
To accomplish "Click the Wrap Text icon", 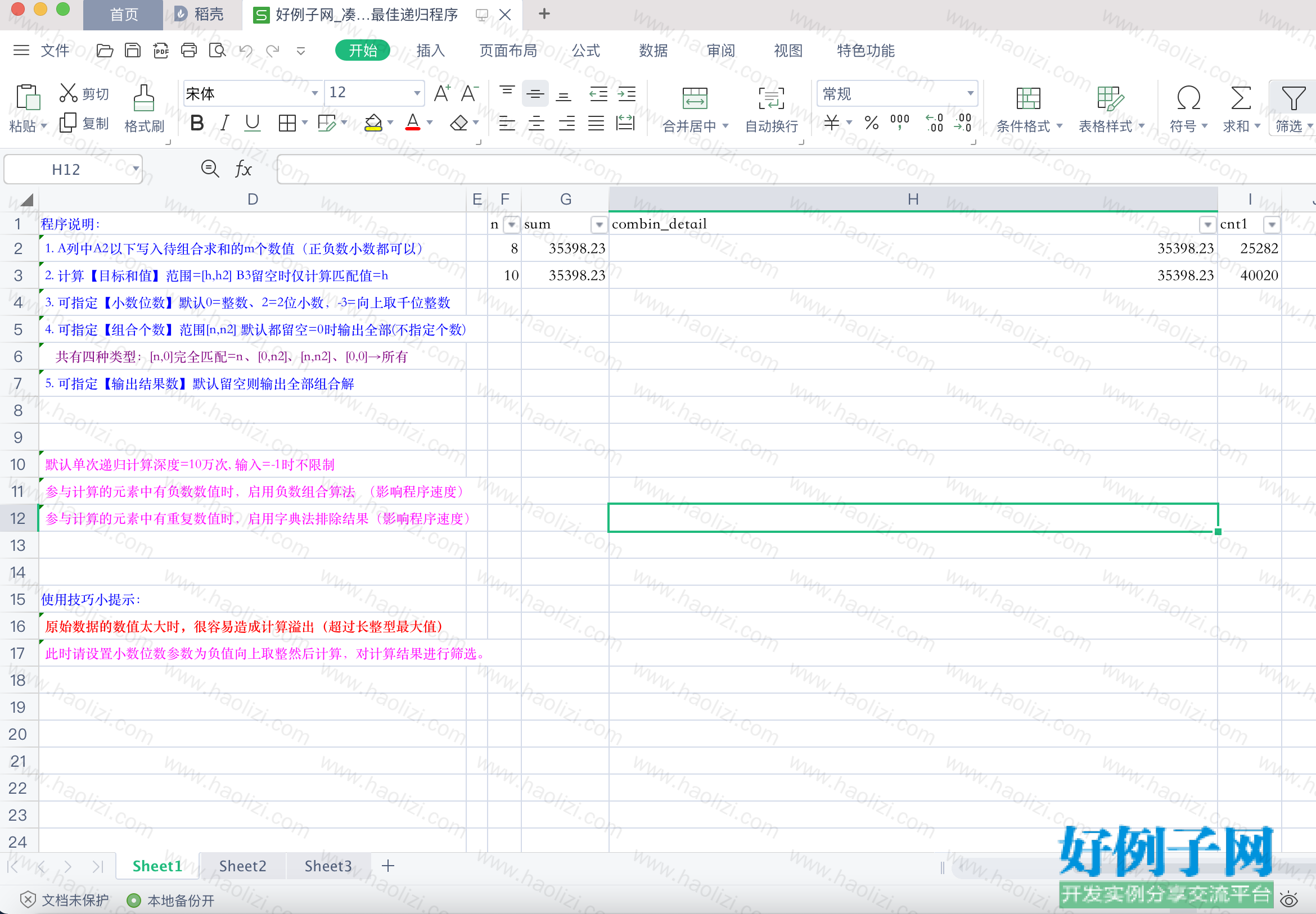I will 771,98.
